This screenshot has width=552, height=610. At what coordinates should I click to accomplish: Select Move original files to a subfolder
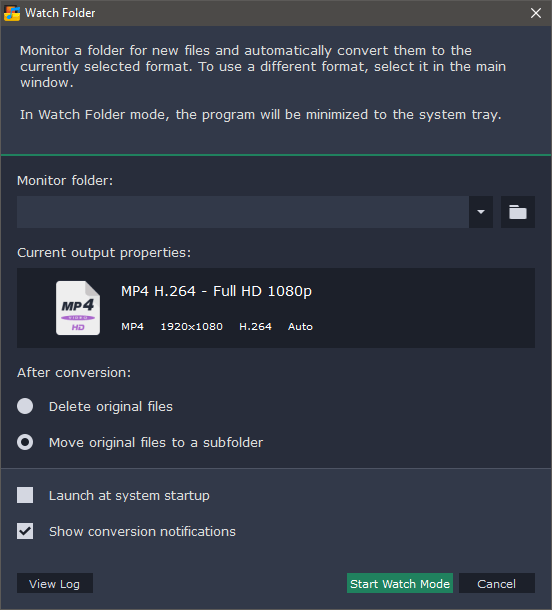(x=25, y=442)
